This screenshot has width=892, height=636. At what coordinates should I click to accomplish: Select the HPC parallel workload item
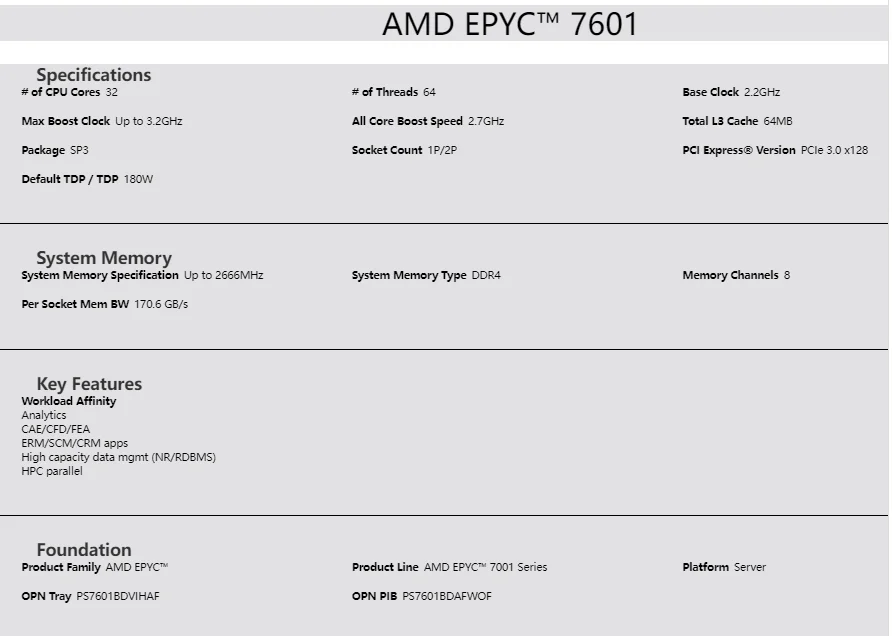52,471
